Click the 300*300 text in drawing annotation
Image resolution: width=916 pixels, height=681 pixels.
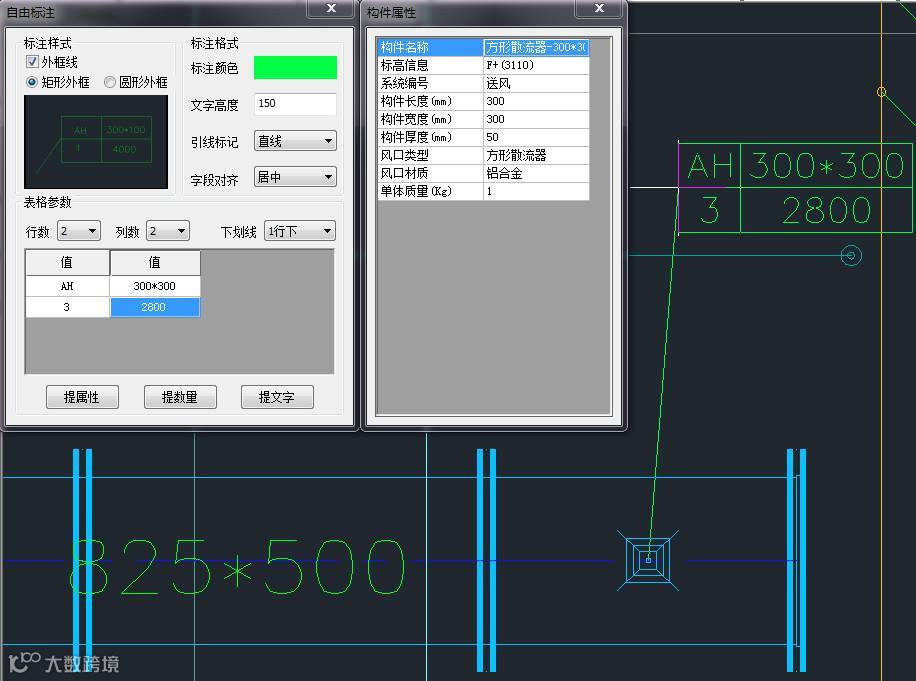pos(826,166)
